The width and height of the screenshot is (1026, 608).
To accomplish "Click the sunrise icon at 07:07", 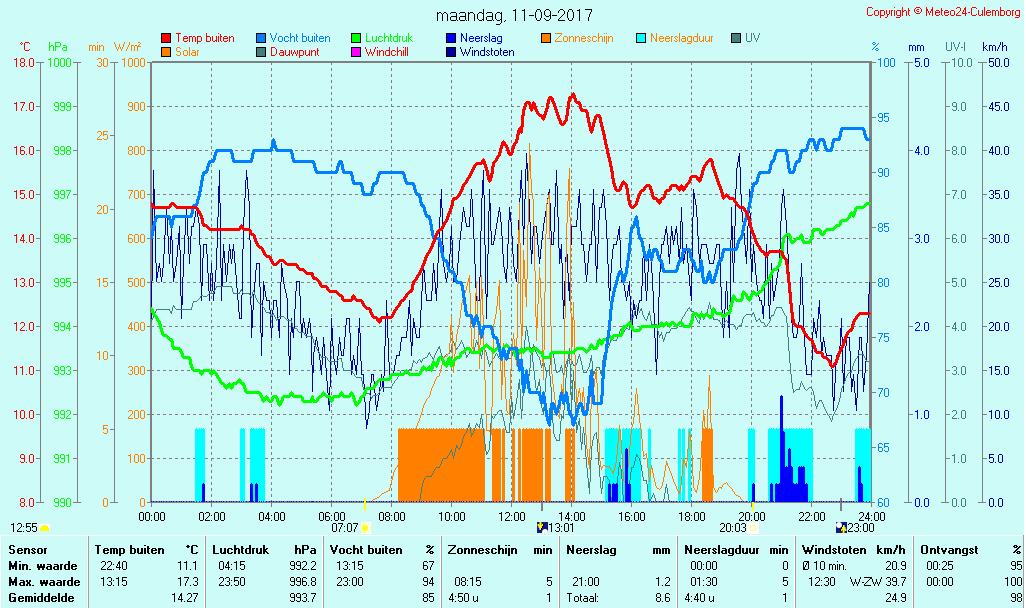I will click(x=366, y=527).
